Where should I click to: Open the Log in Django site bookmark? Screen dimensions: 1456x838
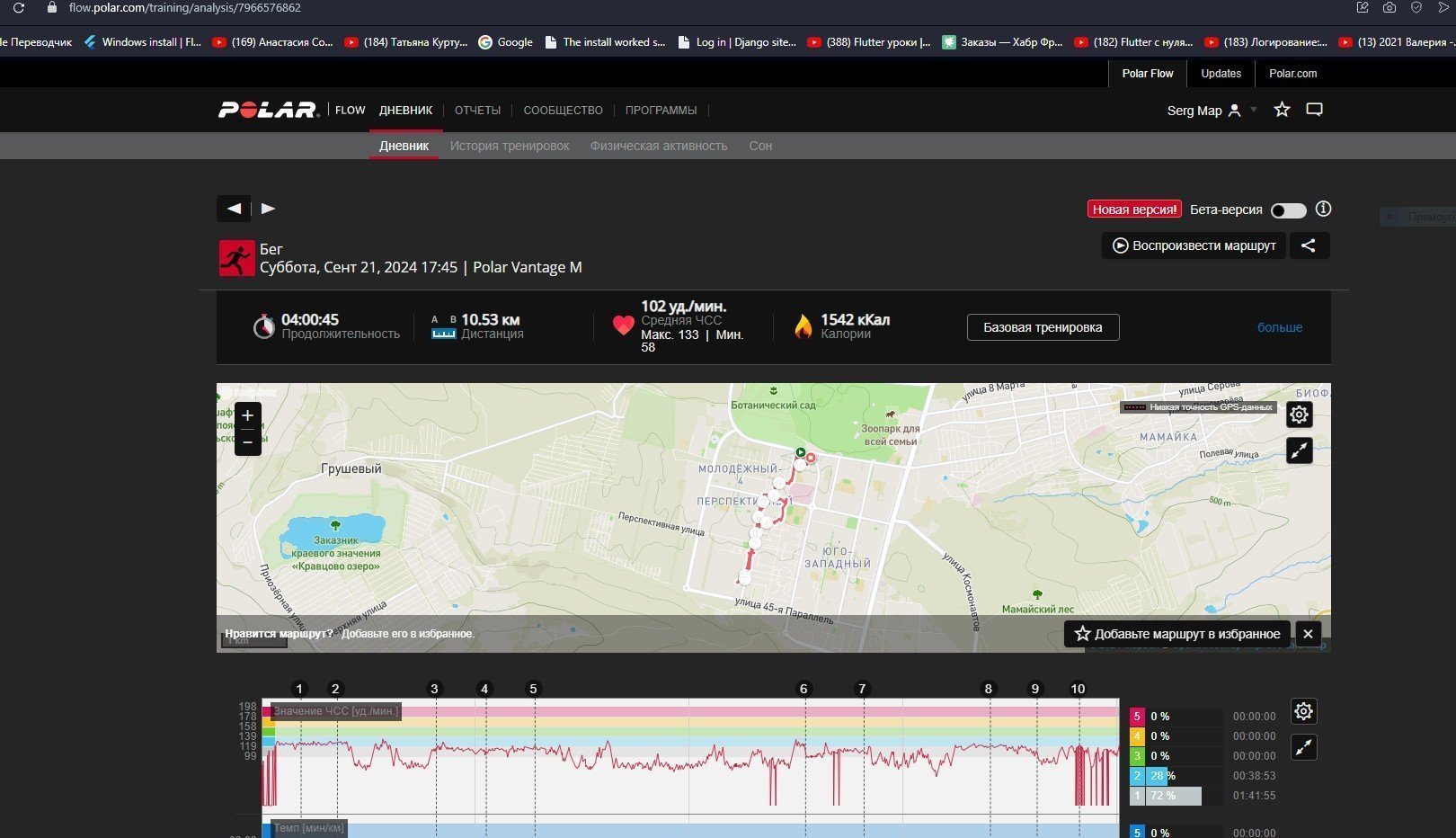pos(737,42)
